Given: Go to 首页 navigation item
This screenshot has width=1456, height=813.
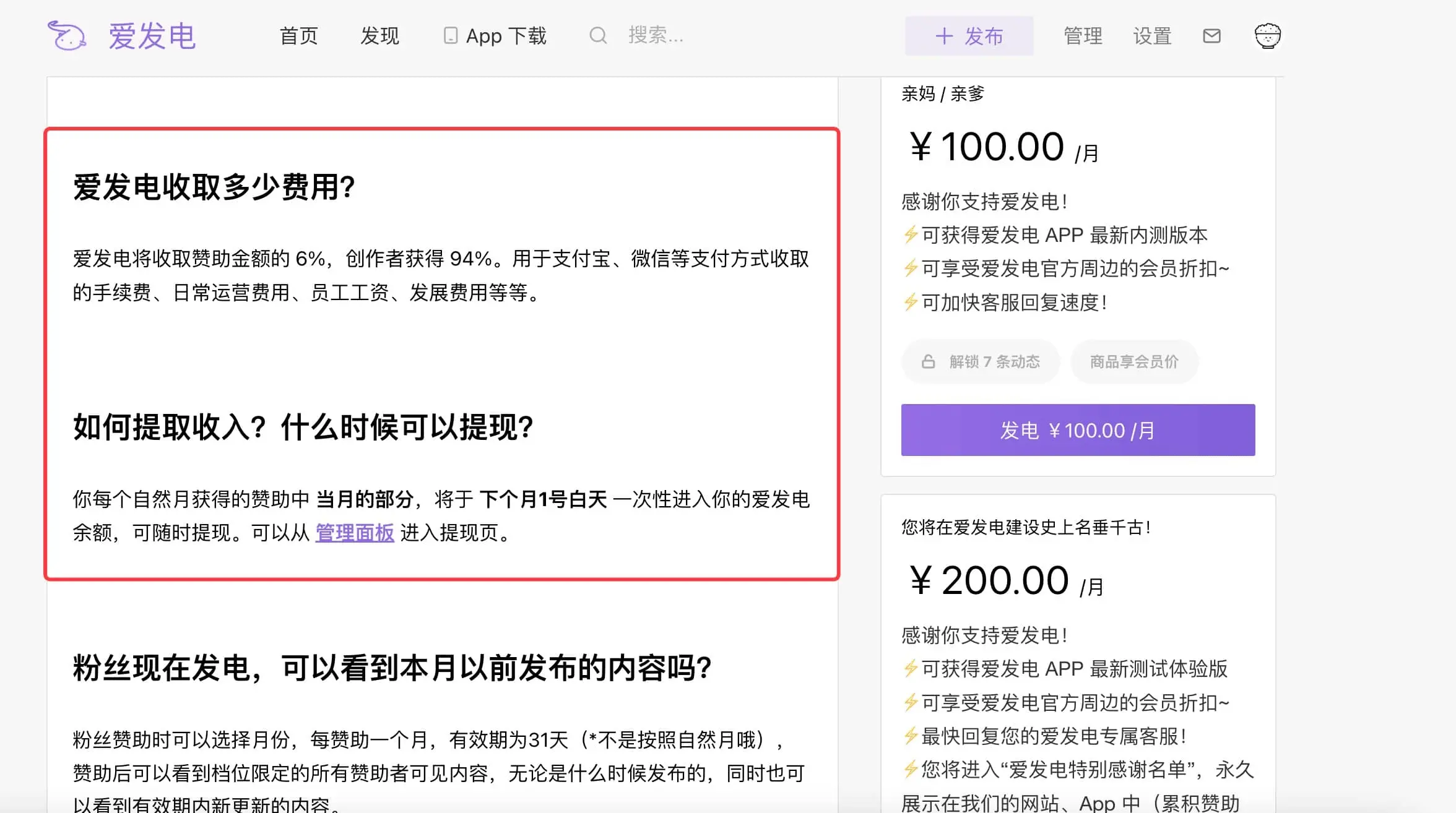Looking at the screenshot, I should 298,36.
